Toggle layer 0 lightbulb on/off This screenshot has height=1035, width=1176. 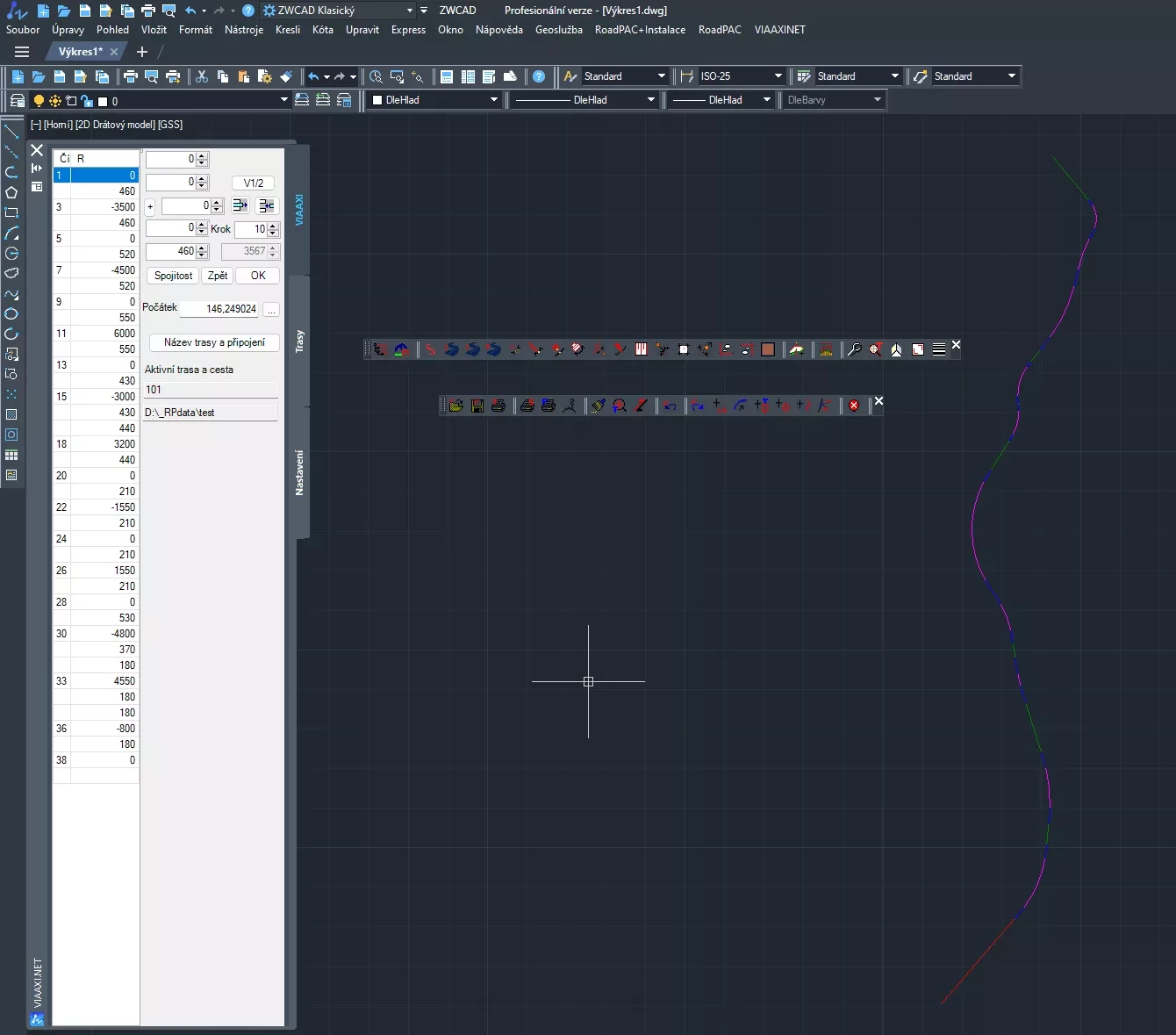39,101
